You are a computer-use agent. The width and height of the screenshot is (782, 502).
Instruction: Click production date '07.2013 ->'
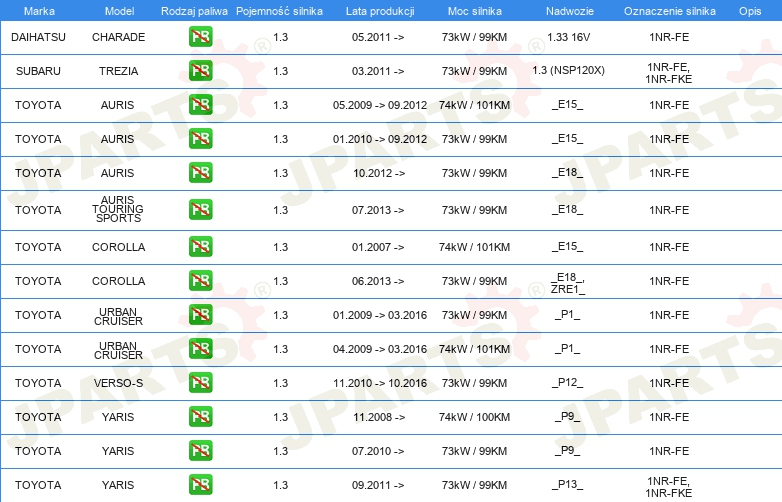[x=378, y=210]
